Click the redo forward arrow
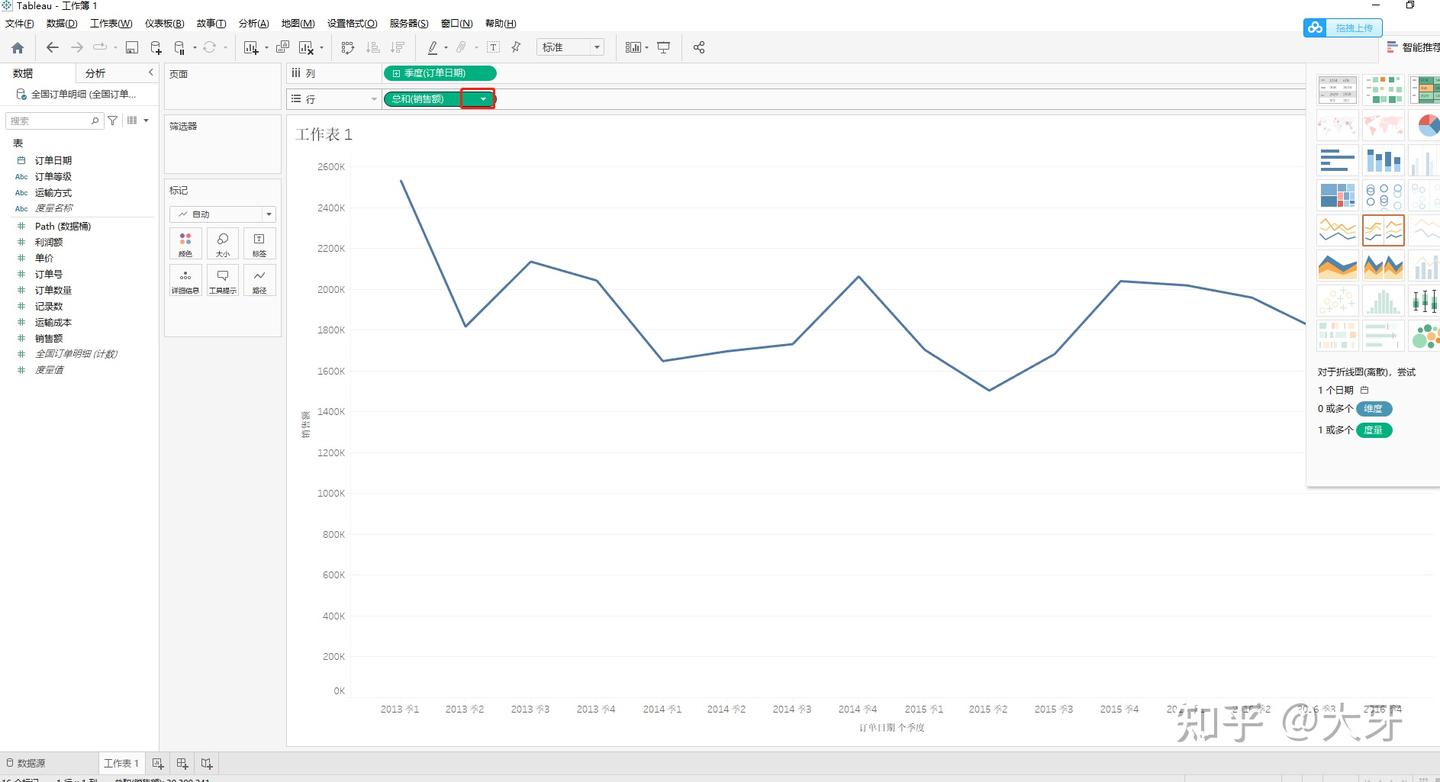 pyautogui.click(x=77, y=47)
